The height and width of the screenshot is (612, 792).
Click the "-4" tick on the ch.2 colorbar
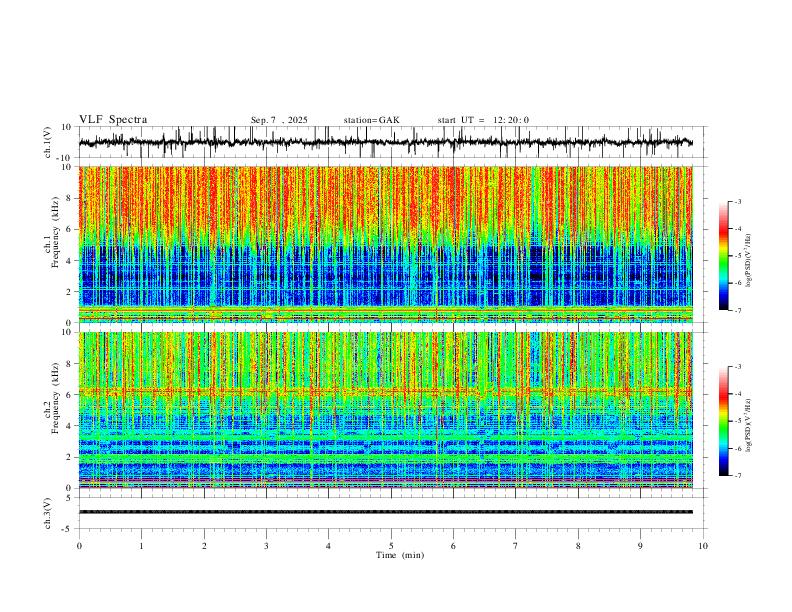(737, 394)
